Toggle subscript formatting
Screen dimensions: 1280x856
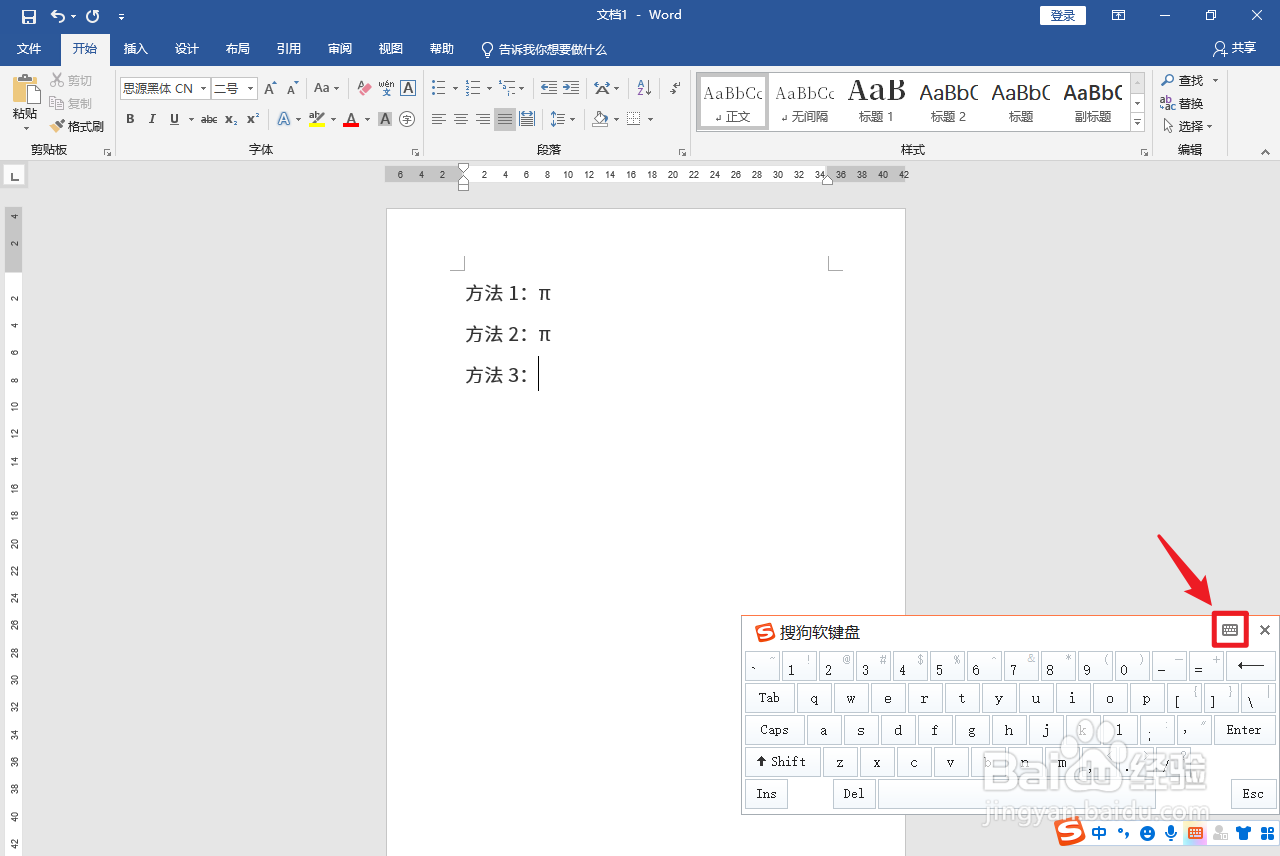pos(231,119)
